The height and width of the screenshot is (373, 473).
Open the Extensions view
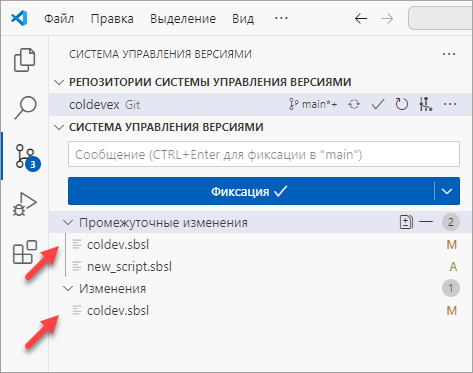click(x=25, y=252)
